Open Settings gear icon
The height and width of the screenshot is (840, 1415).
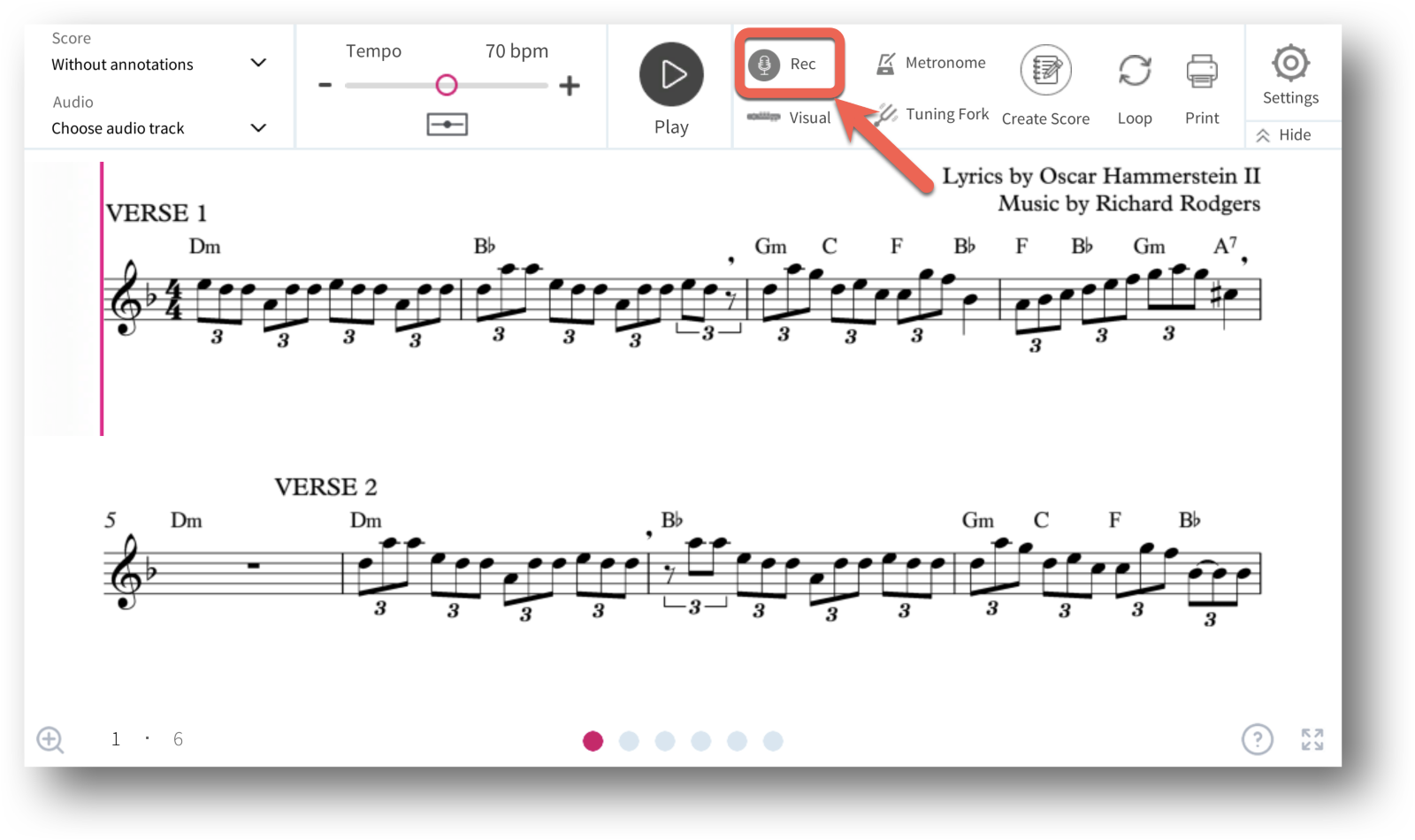click(x=1290, y=63)
